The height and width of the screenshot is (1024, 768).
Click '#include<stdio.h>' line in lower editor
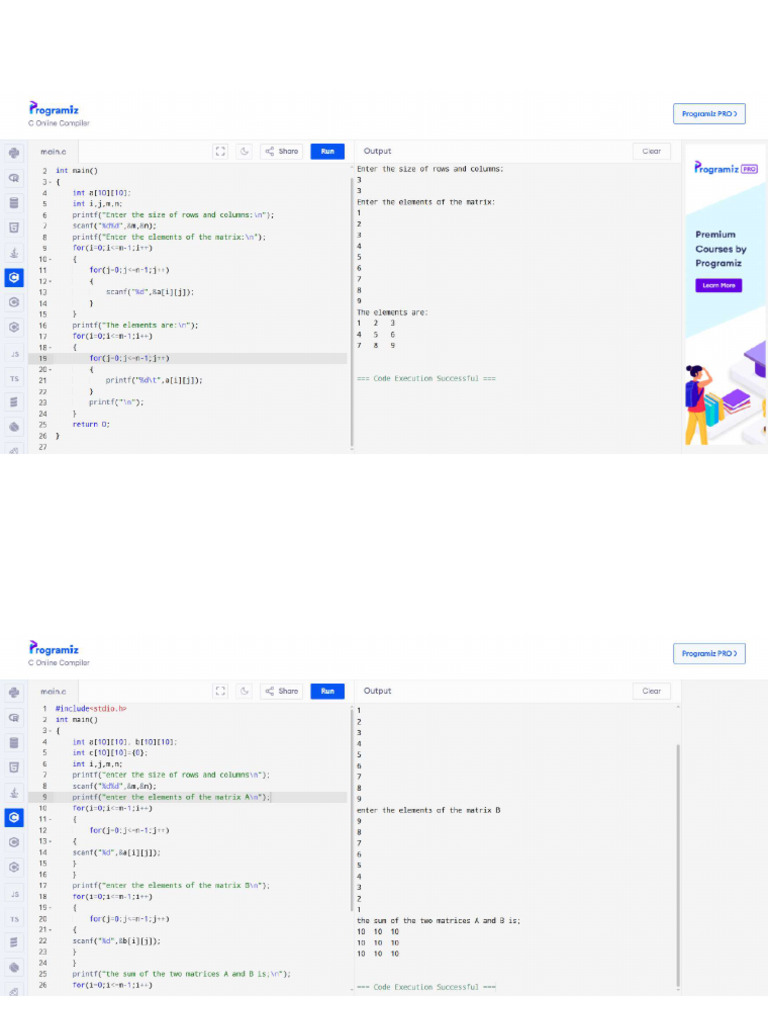91,709
